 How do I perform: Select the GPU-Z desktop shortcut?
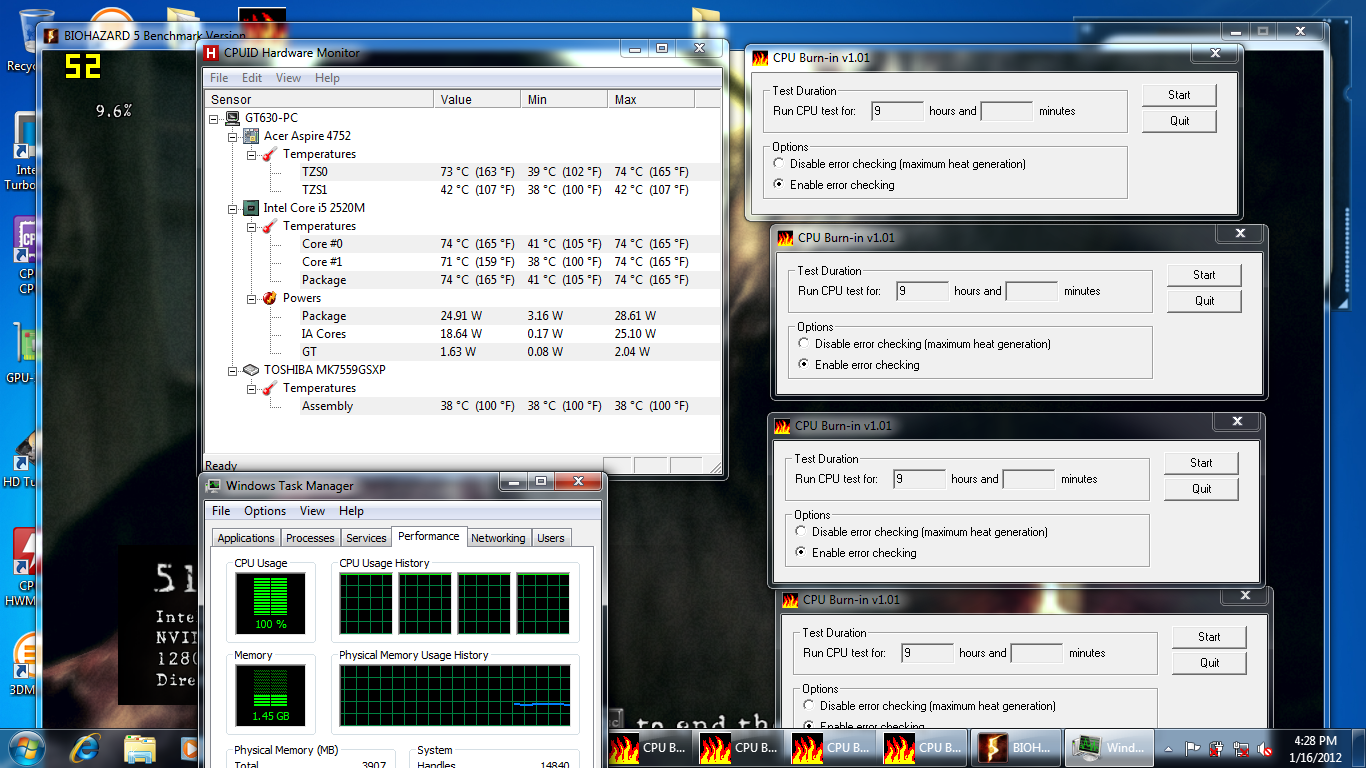click(22, 352)
